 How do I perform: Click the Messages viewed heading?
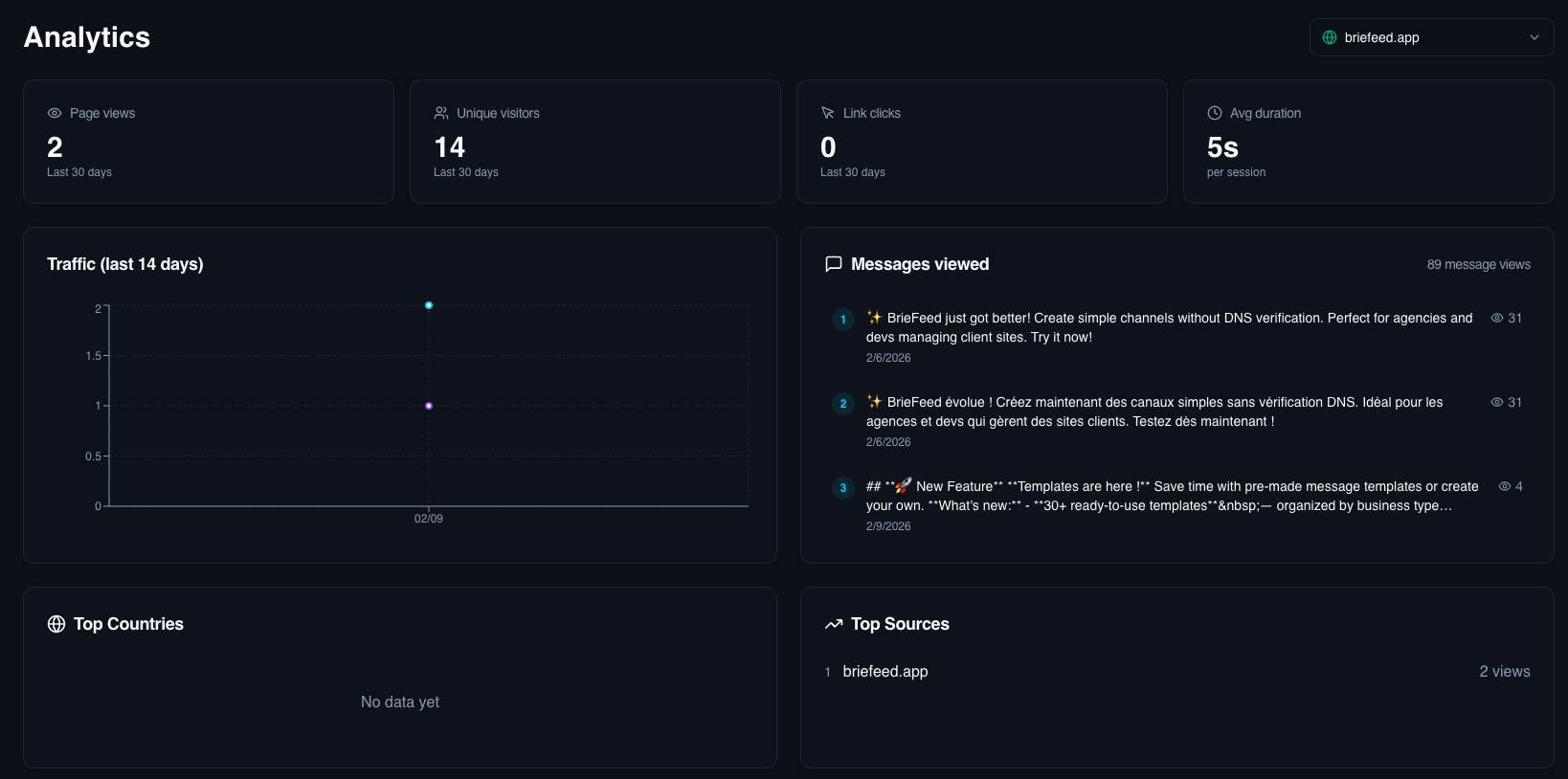(920, 264)
